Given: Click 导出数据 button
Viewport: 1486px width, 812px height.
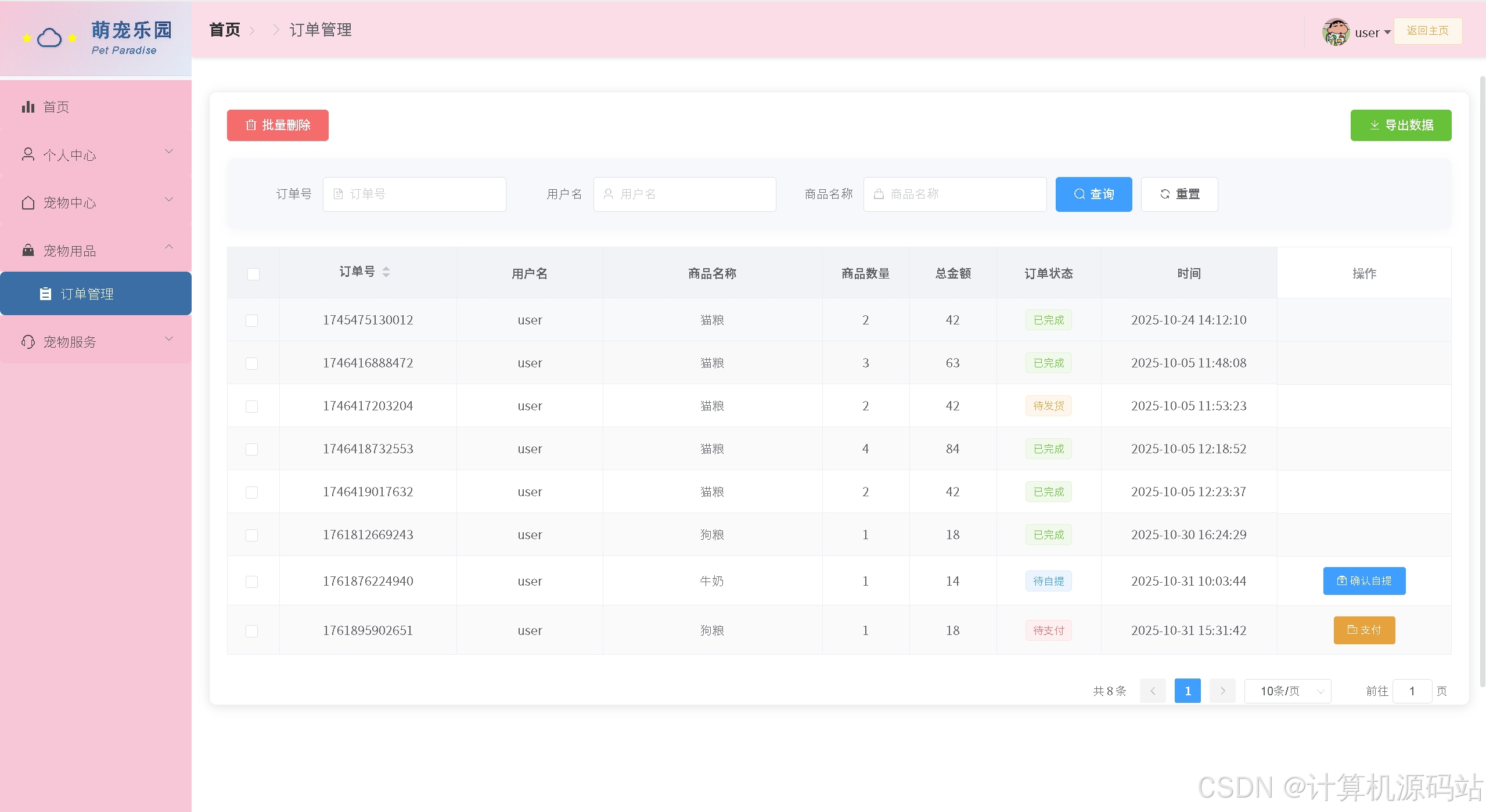Looking at the screenshot, I should coord(1401,125).
